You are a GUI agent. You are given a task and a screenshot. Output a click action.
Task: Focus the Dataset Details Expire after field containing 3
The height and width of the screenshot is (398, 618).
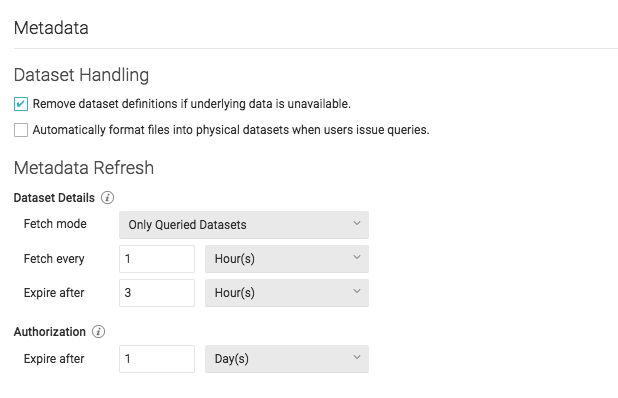click(157, 293)
